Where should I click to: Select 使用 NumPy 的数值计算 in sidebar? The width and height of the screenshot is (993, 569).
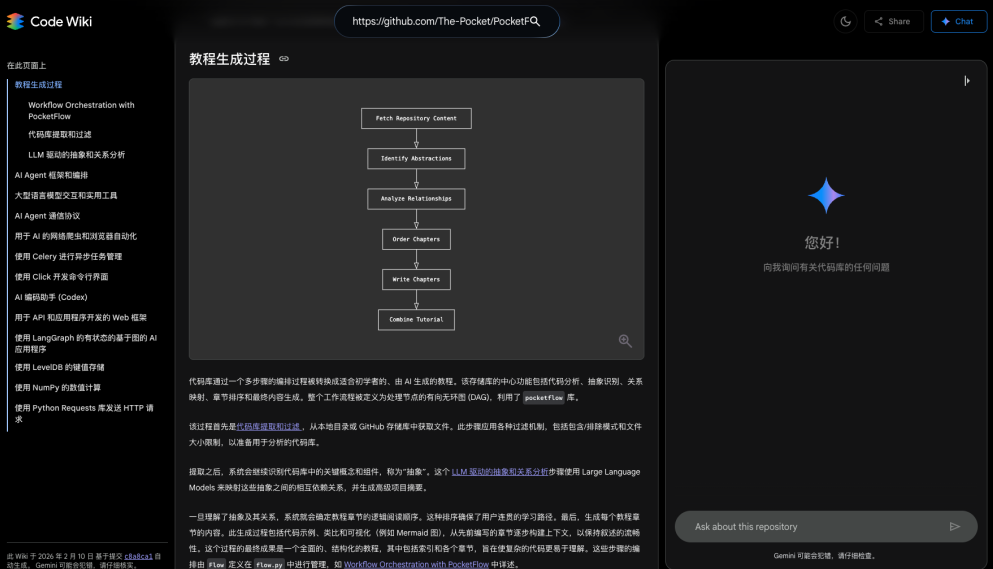point(57,387)
